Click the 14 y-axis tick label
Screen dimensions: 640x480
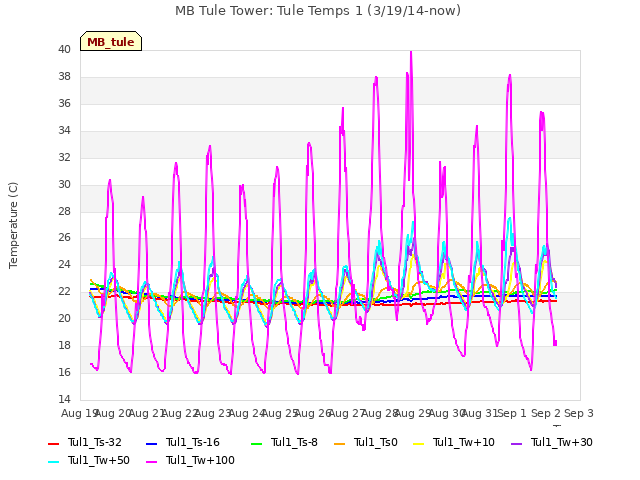point(64,399)
